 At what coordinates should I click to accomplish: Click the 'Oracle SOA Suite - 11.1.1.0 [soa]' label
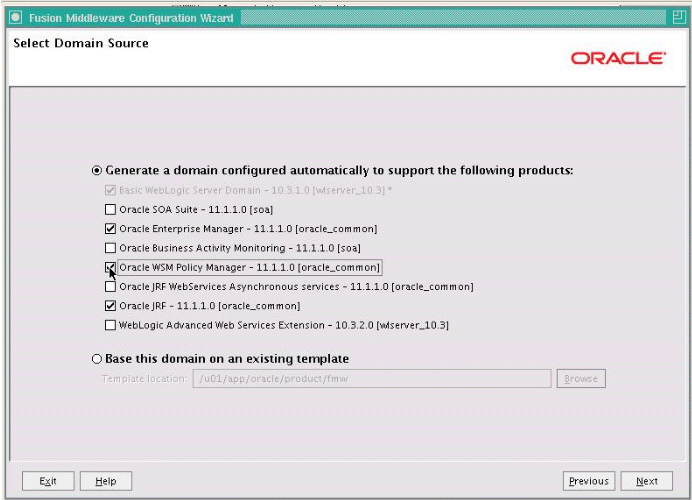pyautogui.click(x=196, y=210)
